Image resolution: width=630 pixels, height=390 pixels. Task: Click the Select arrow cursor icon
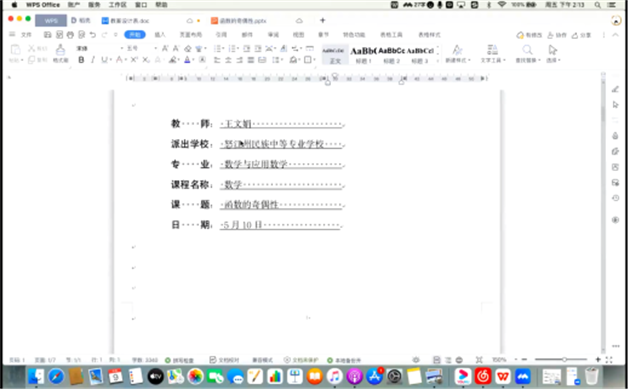pos(553,50)
